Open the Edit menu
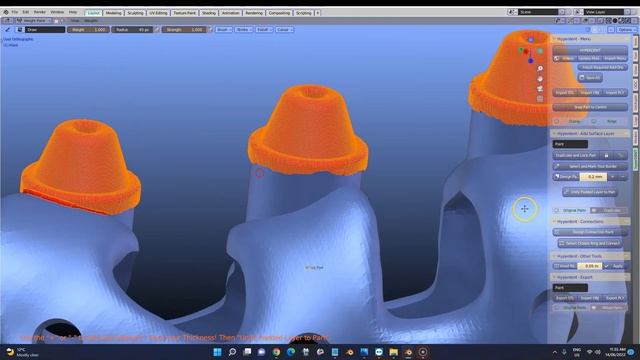640x360 pixels. (x=26, y=12)
